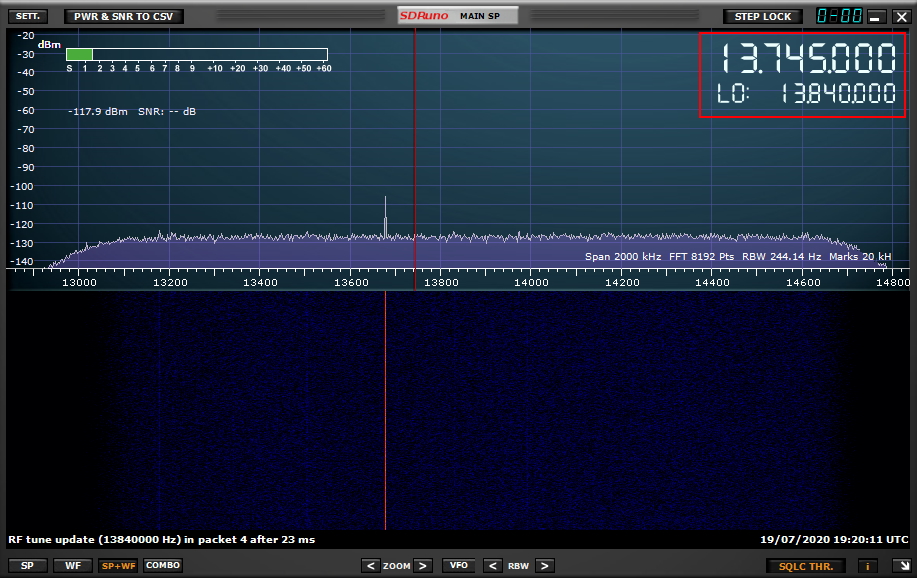Click the resize arrow icon bottom corner

click(x=902, y=566)
